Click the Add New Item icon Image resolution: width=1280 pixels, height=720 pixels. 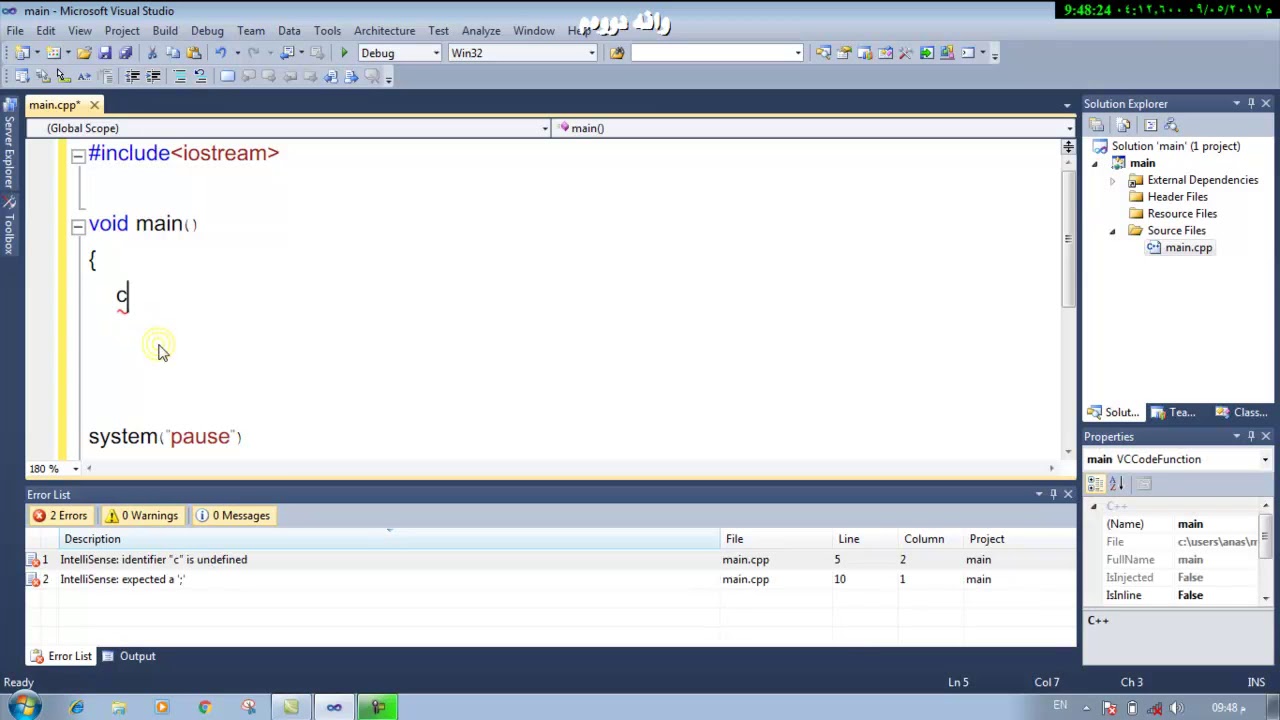point(53,53)
